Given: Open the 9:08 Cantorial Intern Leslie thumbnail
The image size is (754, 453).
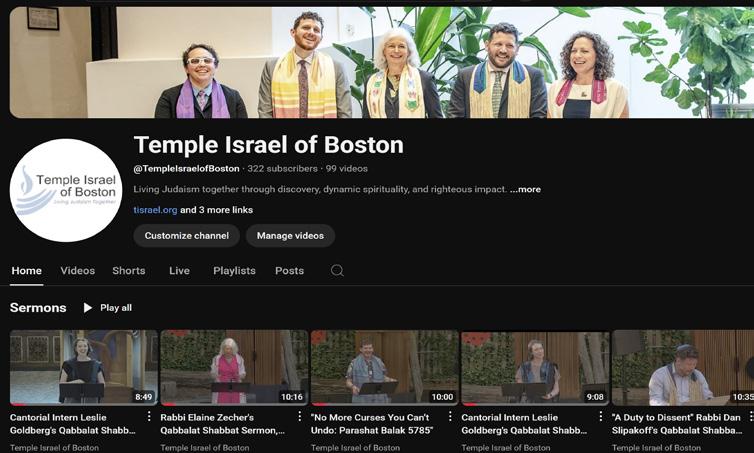Looking at the screenshot, I should [535, 367].
